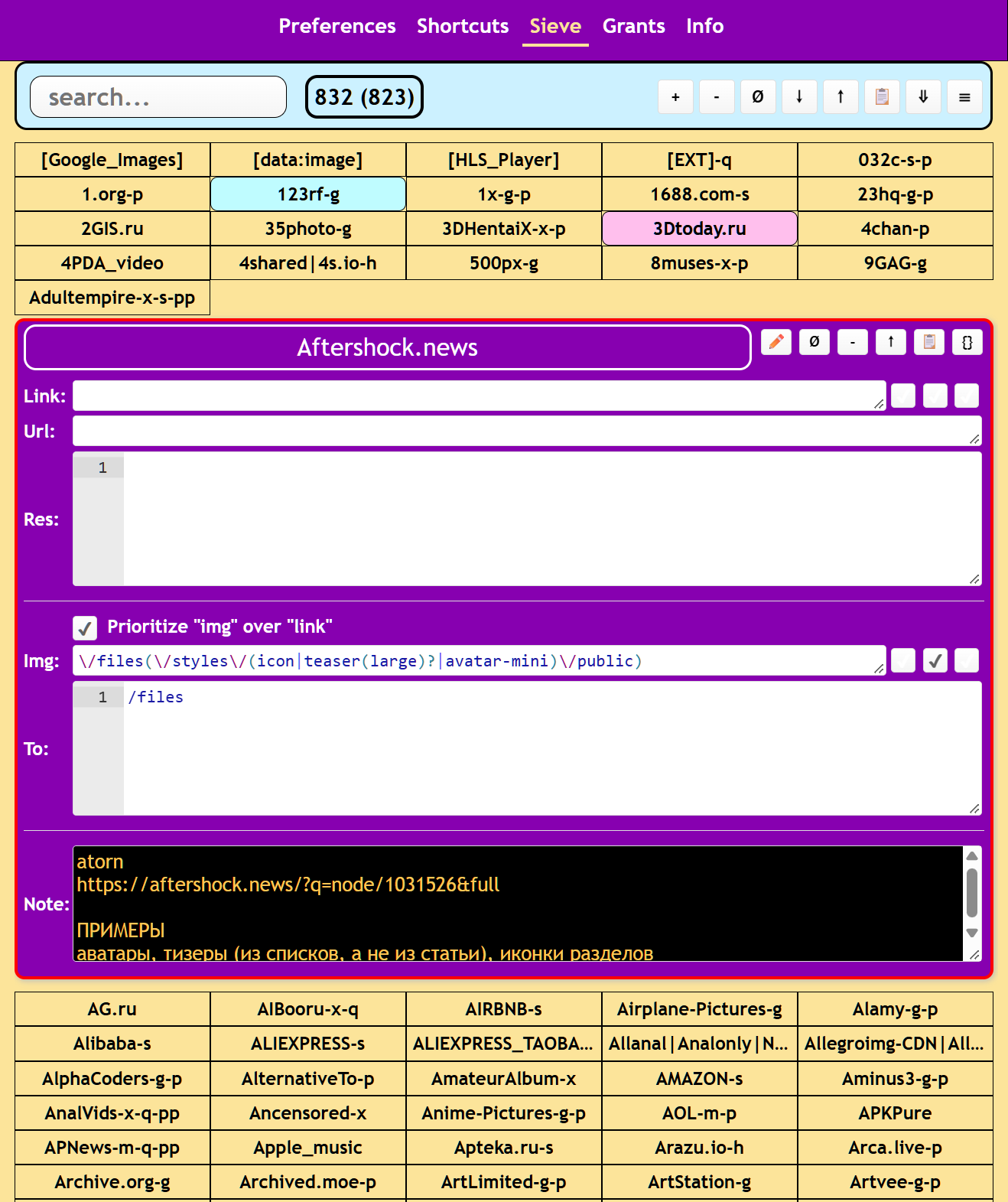Open the Grants tab

pos(634,26)
